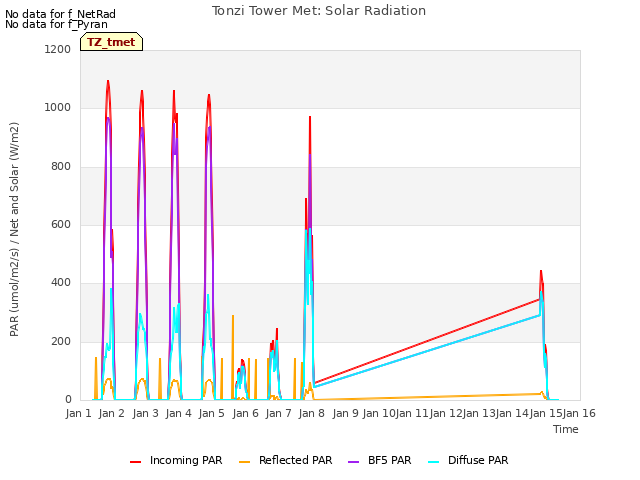Image resolution: width=640 pixels, height=480 pixels.
Task: Click the Jan 3 x-axis tick label
Action: pos(145,413)
